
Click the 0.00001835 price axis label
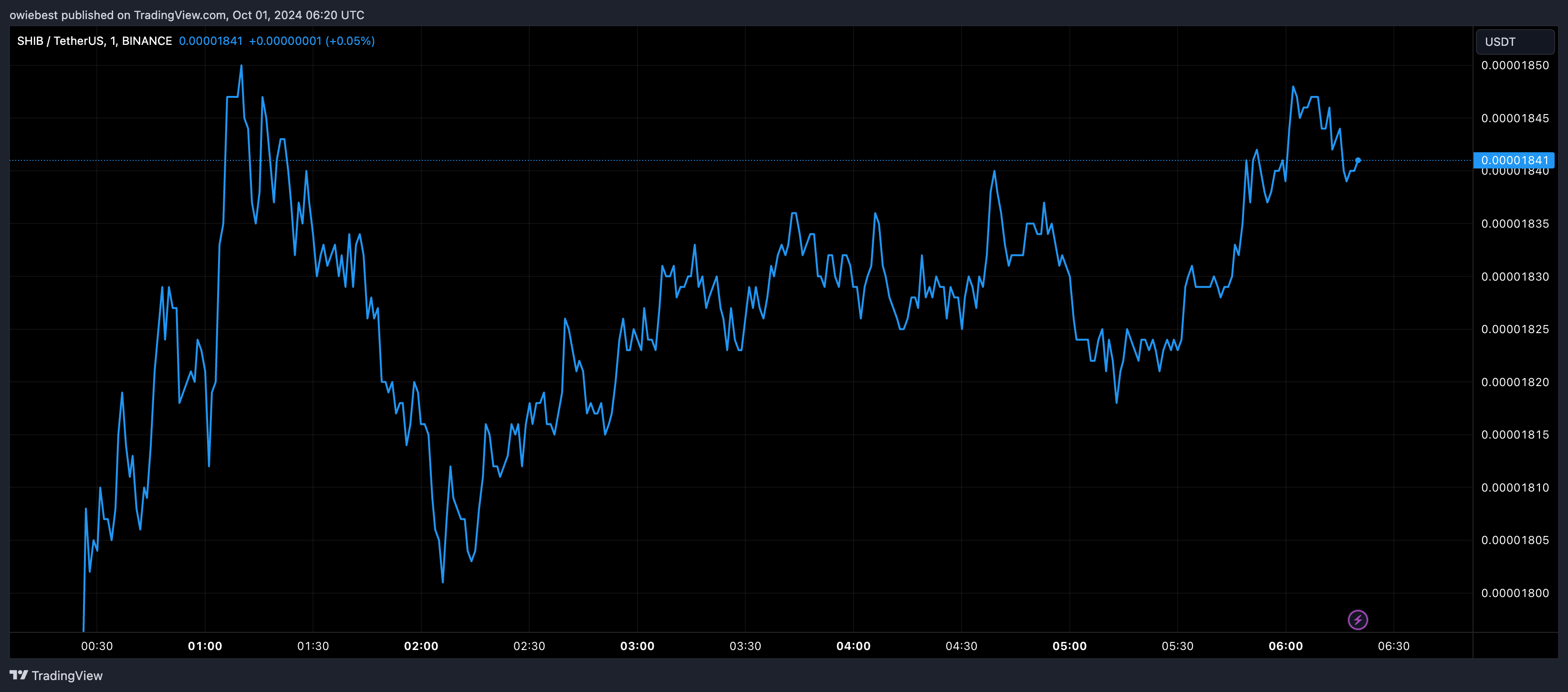pos(1515,223)
